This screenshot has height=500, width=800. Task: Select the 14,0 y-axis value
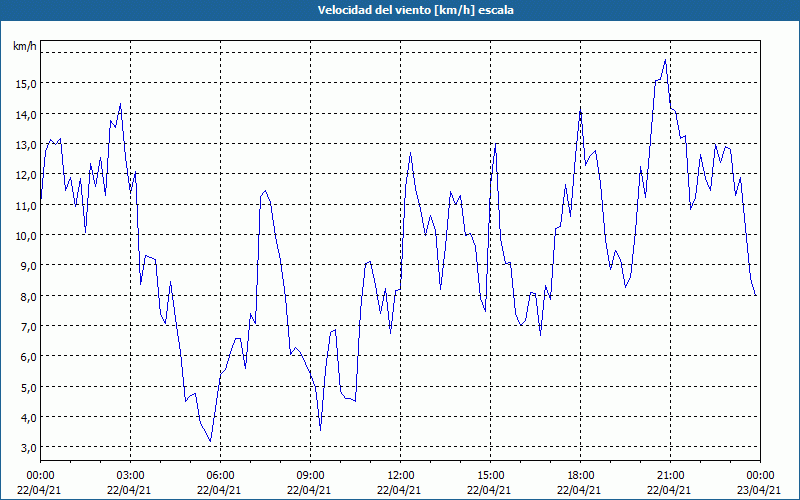[x=26, y=114]
